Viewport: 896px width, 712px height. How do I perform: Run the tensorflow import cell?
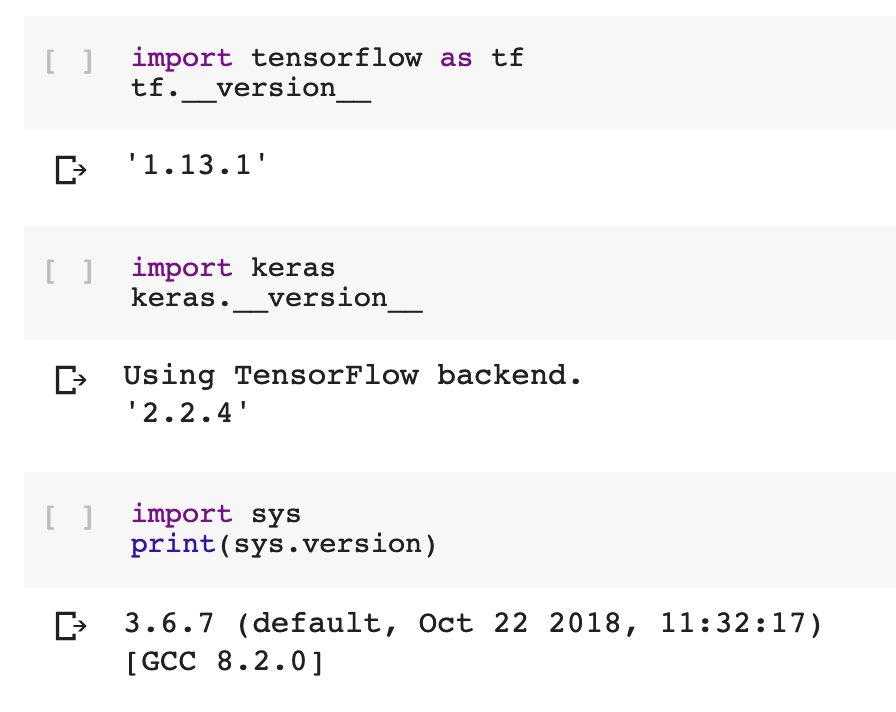click(69, 61)
